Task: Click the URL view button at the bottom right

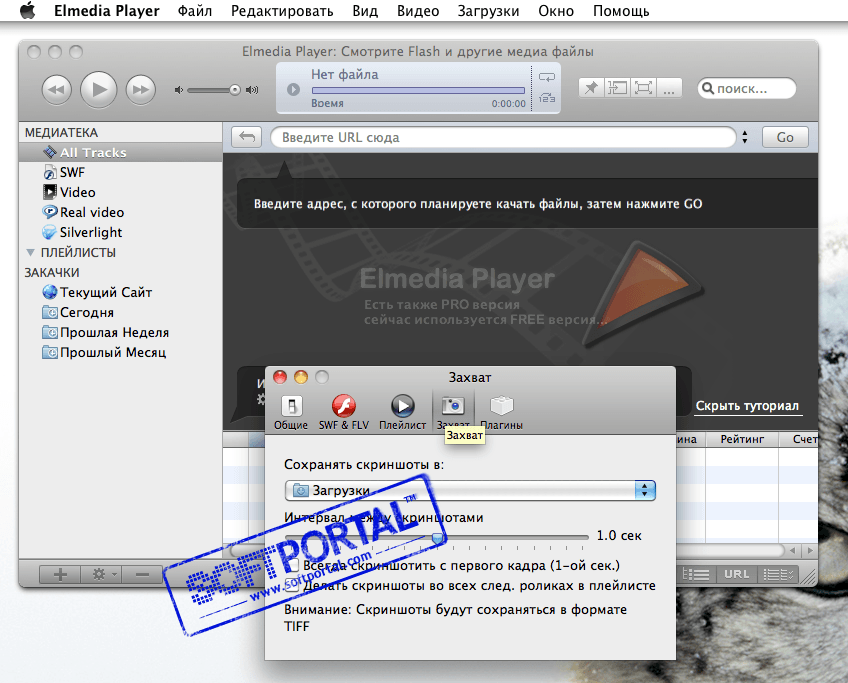Action: click(736, 574)
